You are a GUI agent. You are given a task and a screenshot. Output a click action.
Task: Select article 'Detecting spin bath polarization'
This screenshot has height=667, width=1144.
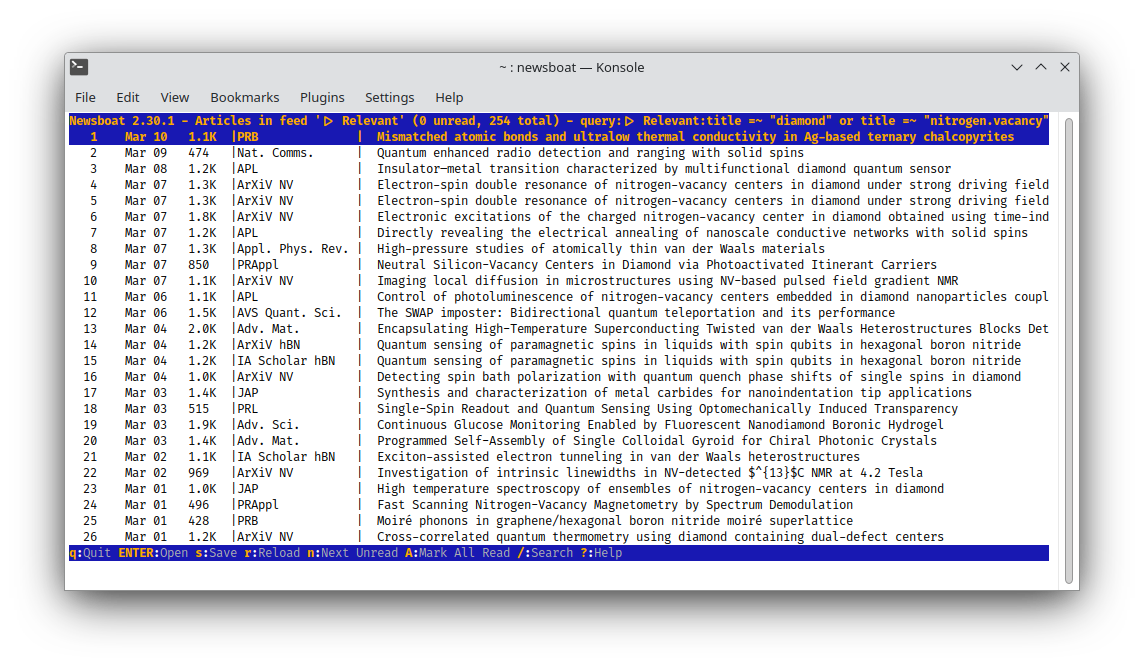click(x=559, y=377)
